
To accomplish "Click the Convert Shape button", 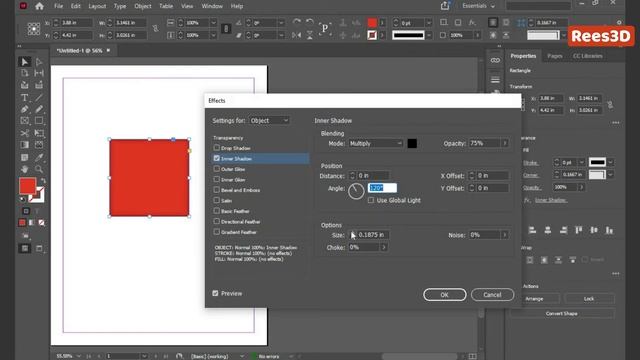I will point(562,313).
